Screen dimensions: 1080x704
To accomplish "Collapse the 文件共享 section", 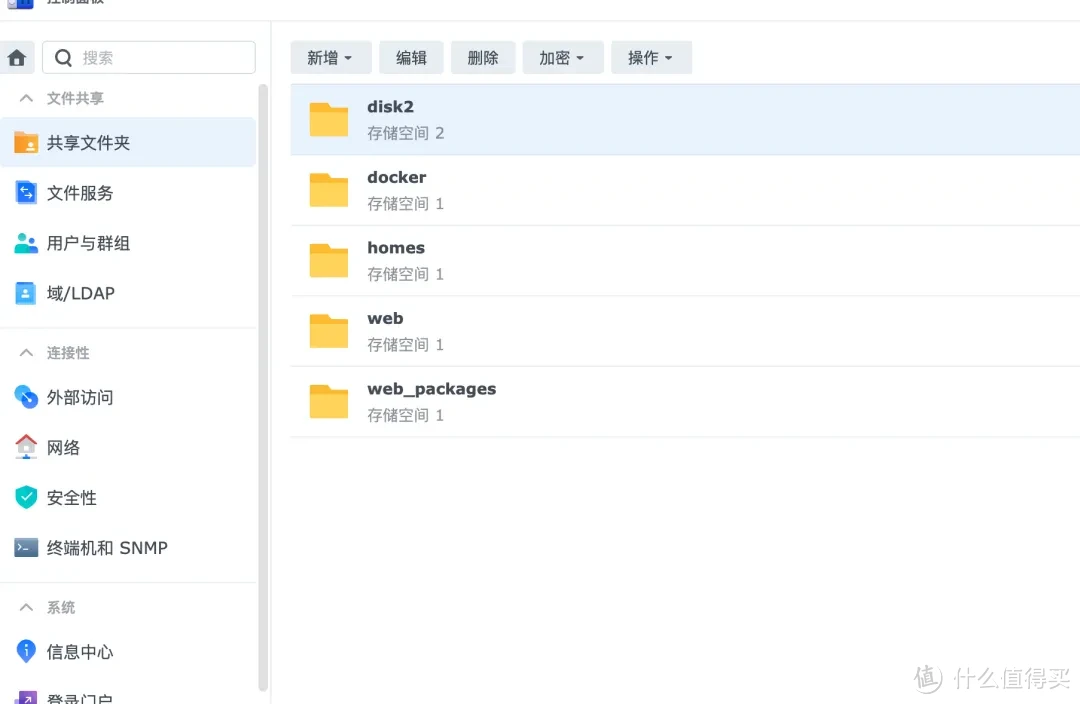I will pos(24,98).
